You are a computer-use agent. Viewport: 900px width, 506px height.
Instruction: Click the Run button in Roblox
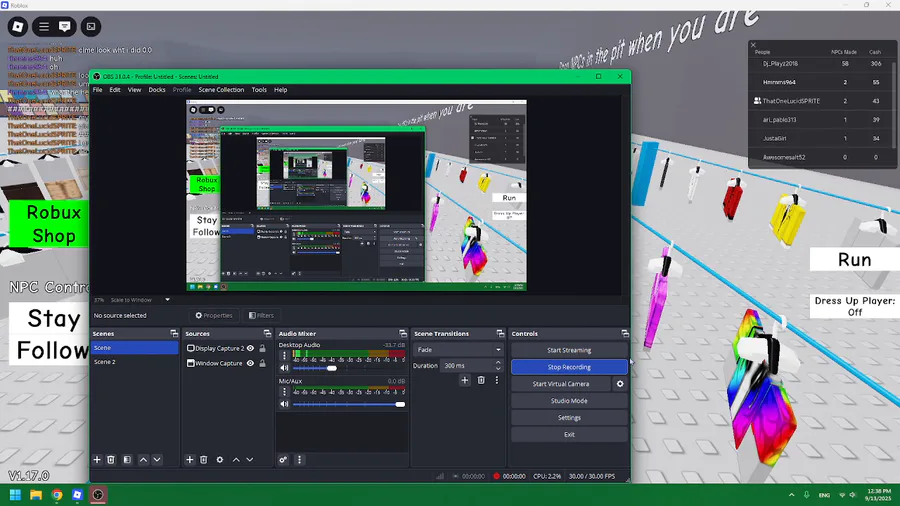point(854,259)
